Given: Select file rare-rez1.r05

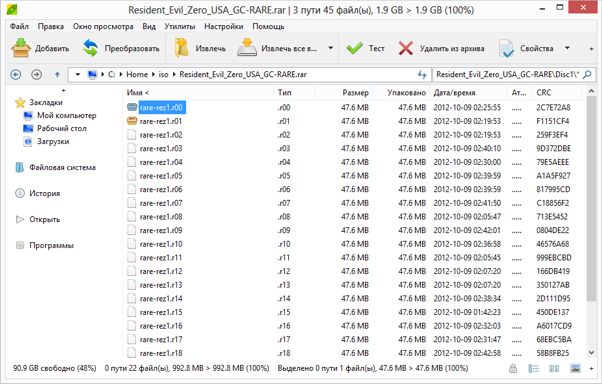Looking at the screenshot, I should (x=161, y=176).
